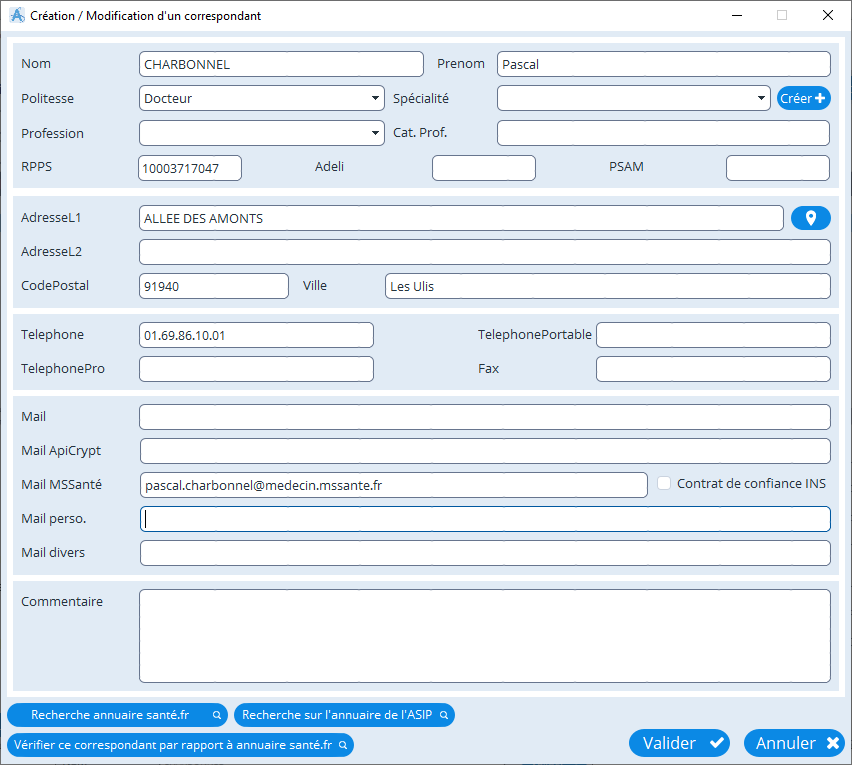
Task: Focus the Nom field containing CHARBONNEL
Action: pyautogui.click(x=281, y=64)
